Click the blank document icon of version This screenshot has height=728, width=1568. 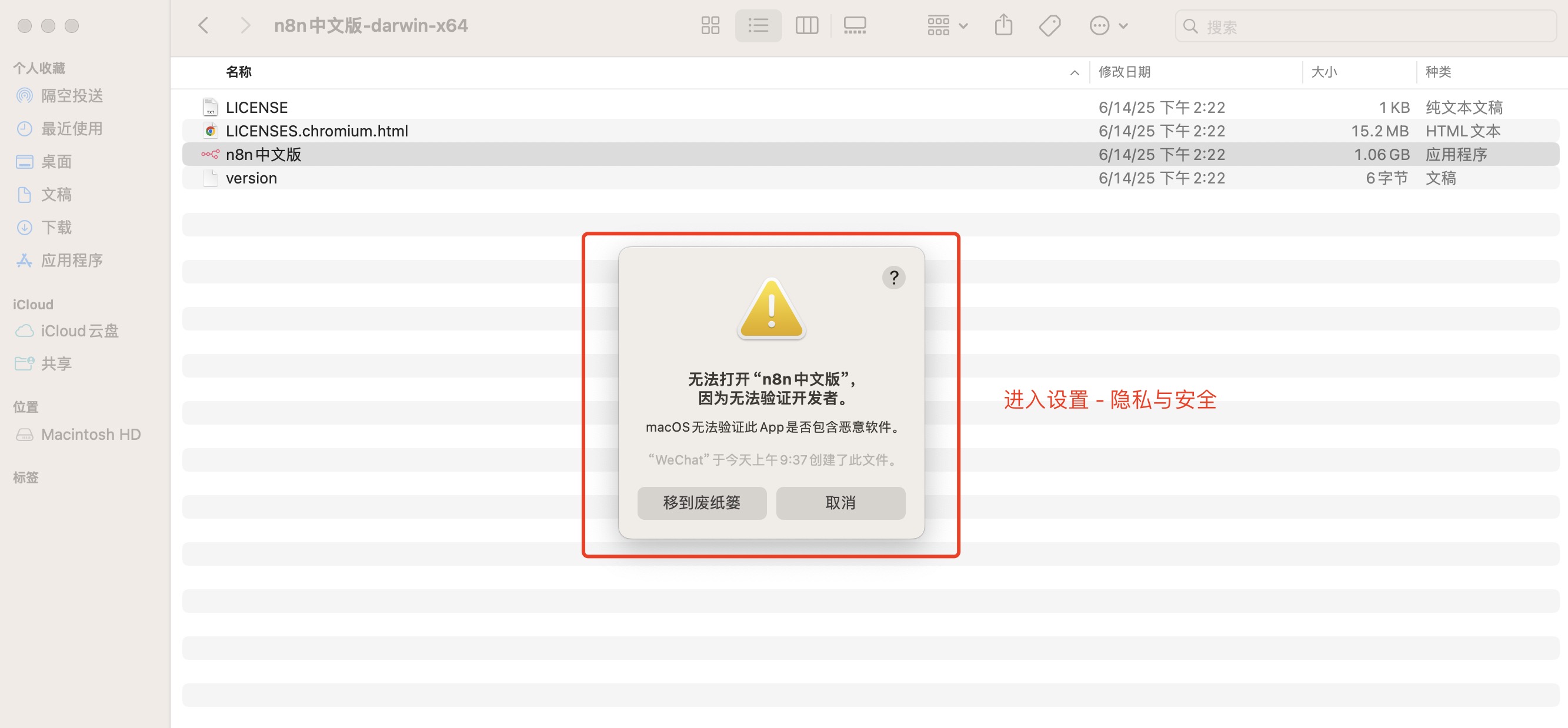210,178
